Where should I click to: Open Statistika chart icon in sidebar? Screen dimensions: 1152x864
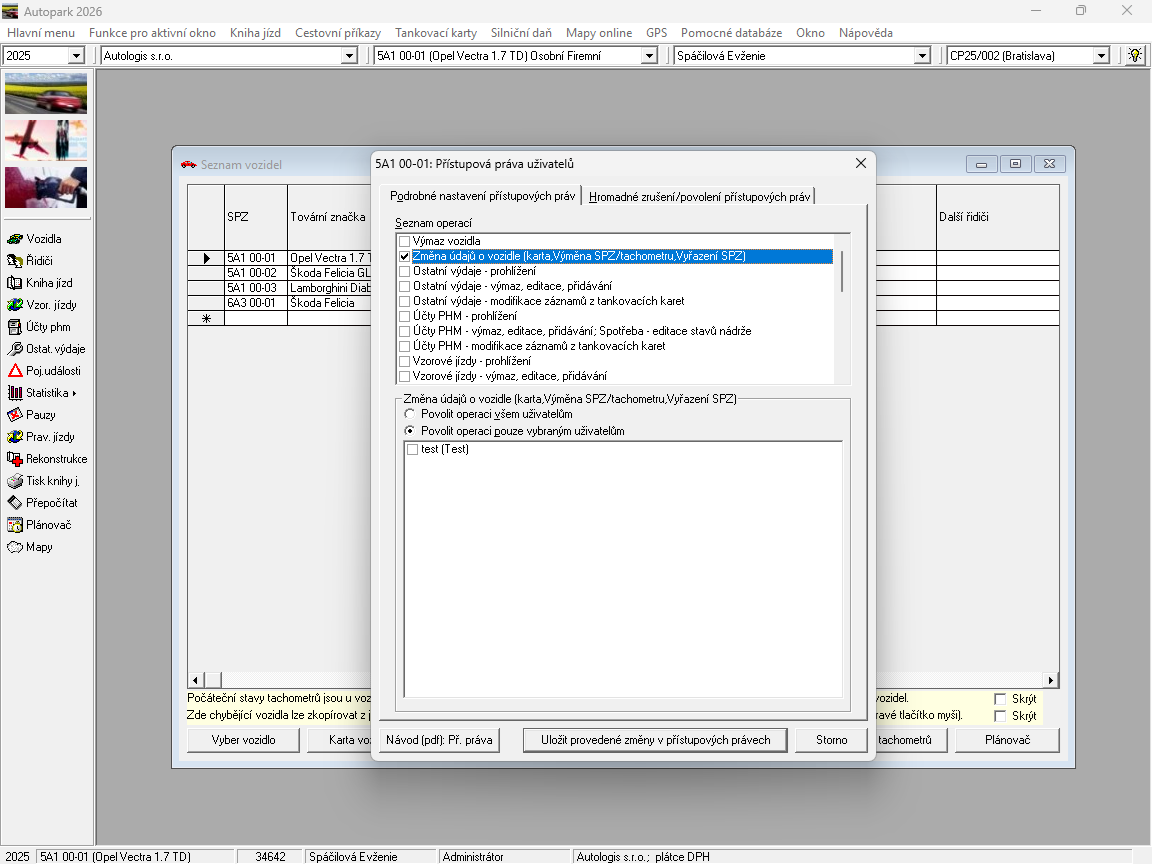(15, 393)
